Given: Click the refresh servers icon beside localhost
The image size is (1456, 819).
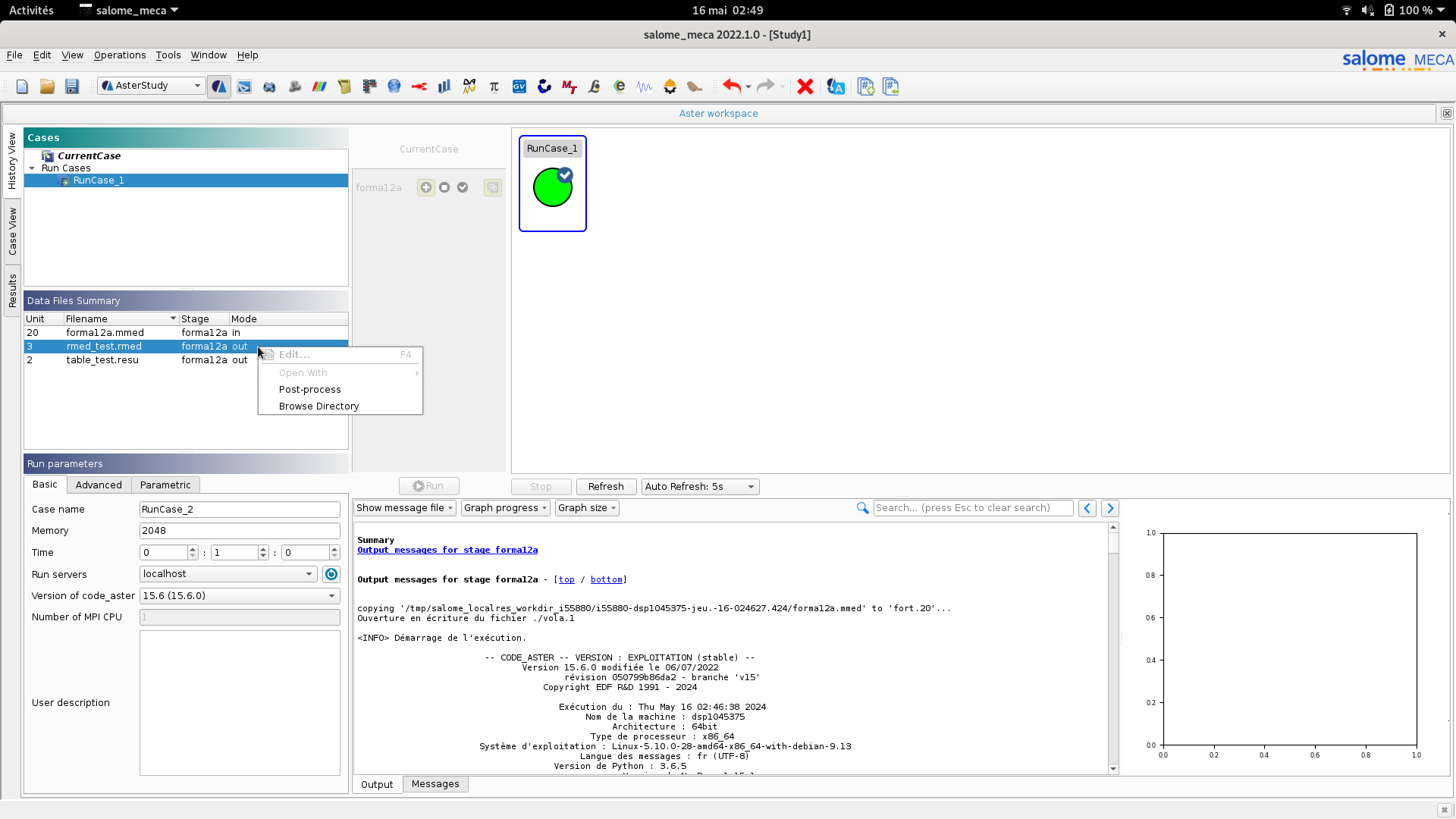Looking at the screenshot, I should point(331,574).
